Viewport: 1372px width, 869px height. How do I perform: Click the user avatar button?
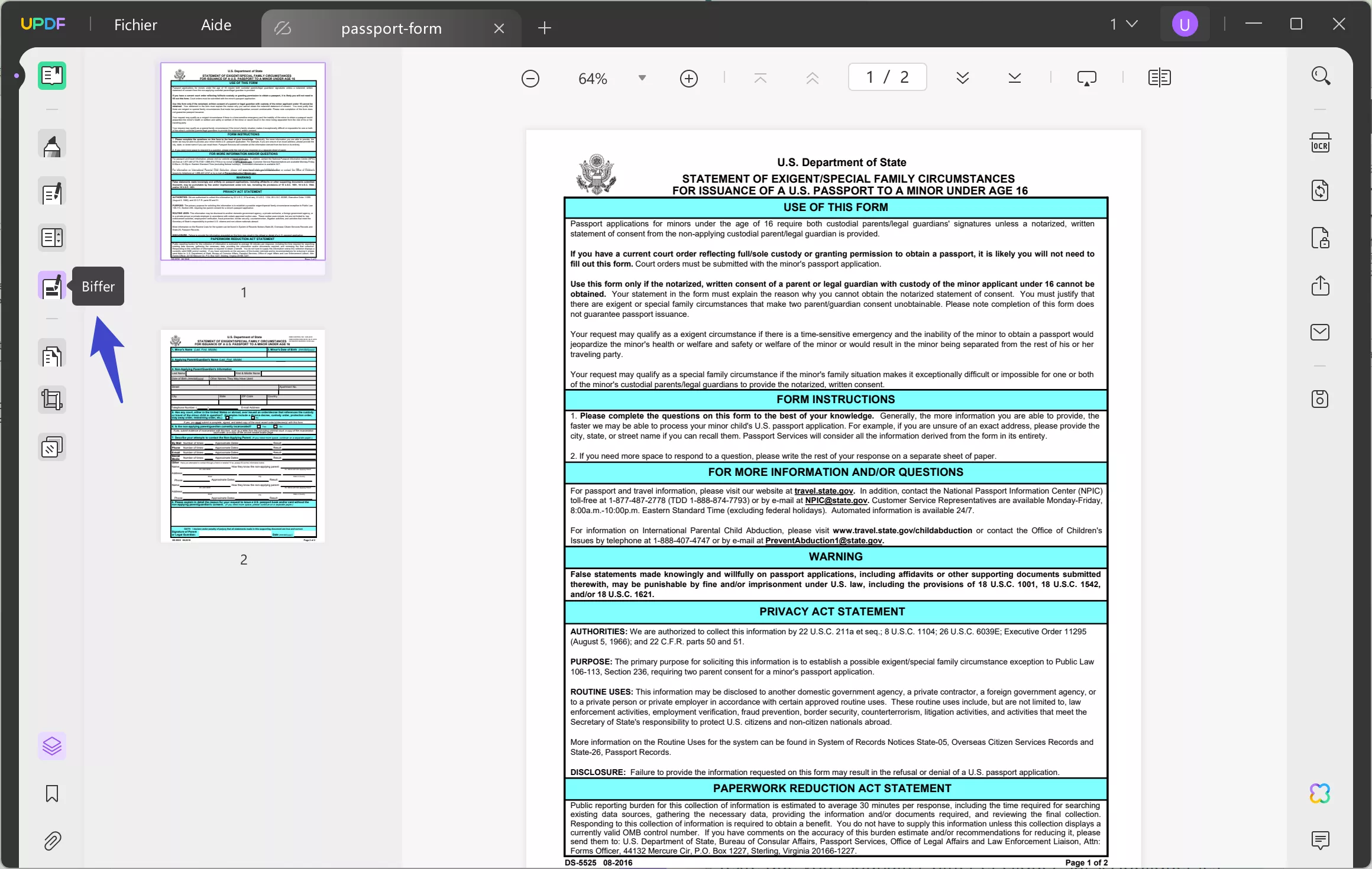point(1185,24)
